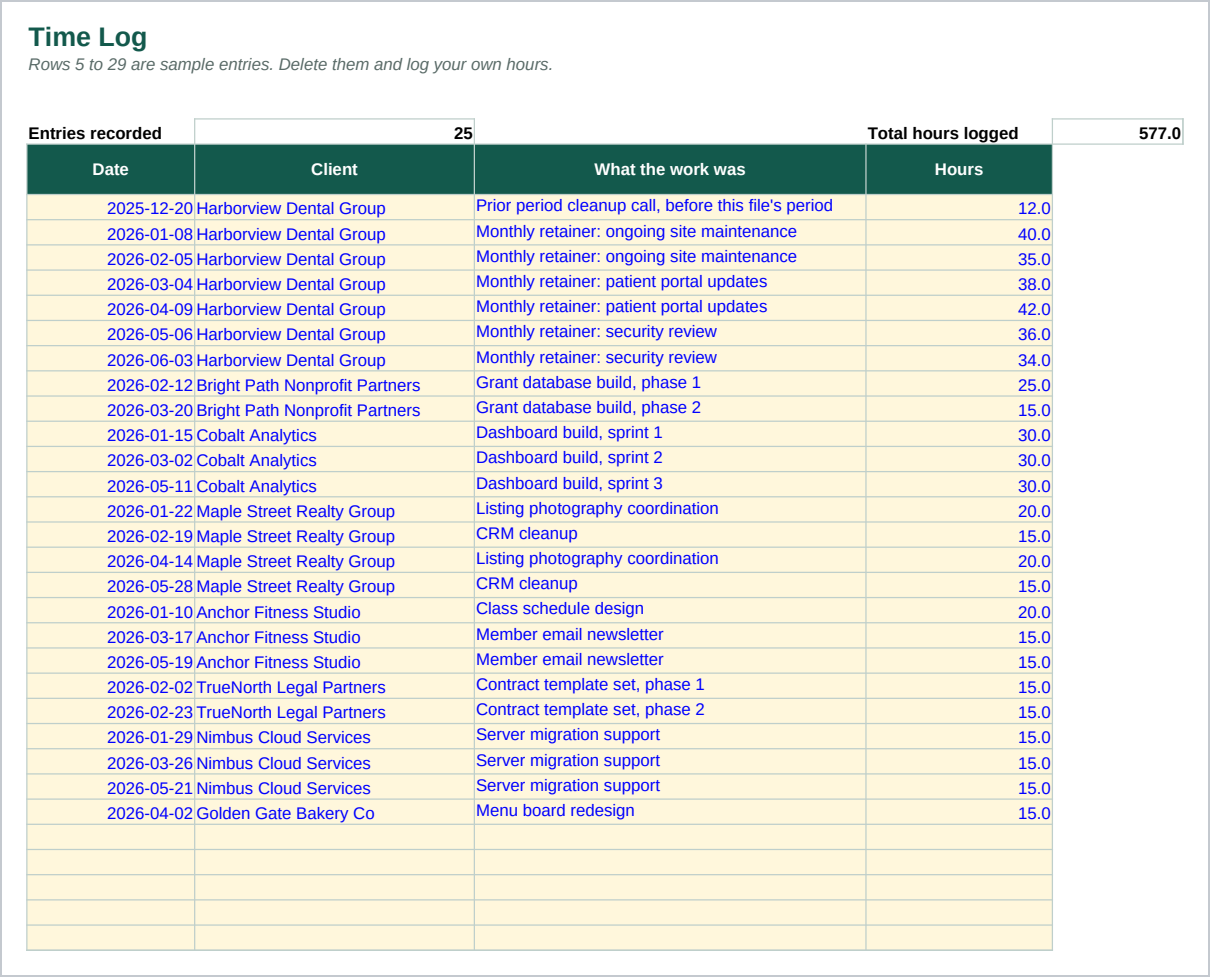The width and height of the screenshot is (1210, 977).
Task: Select date cell 2026-03-04
Action: click(x=111, y=283)
